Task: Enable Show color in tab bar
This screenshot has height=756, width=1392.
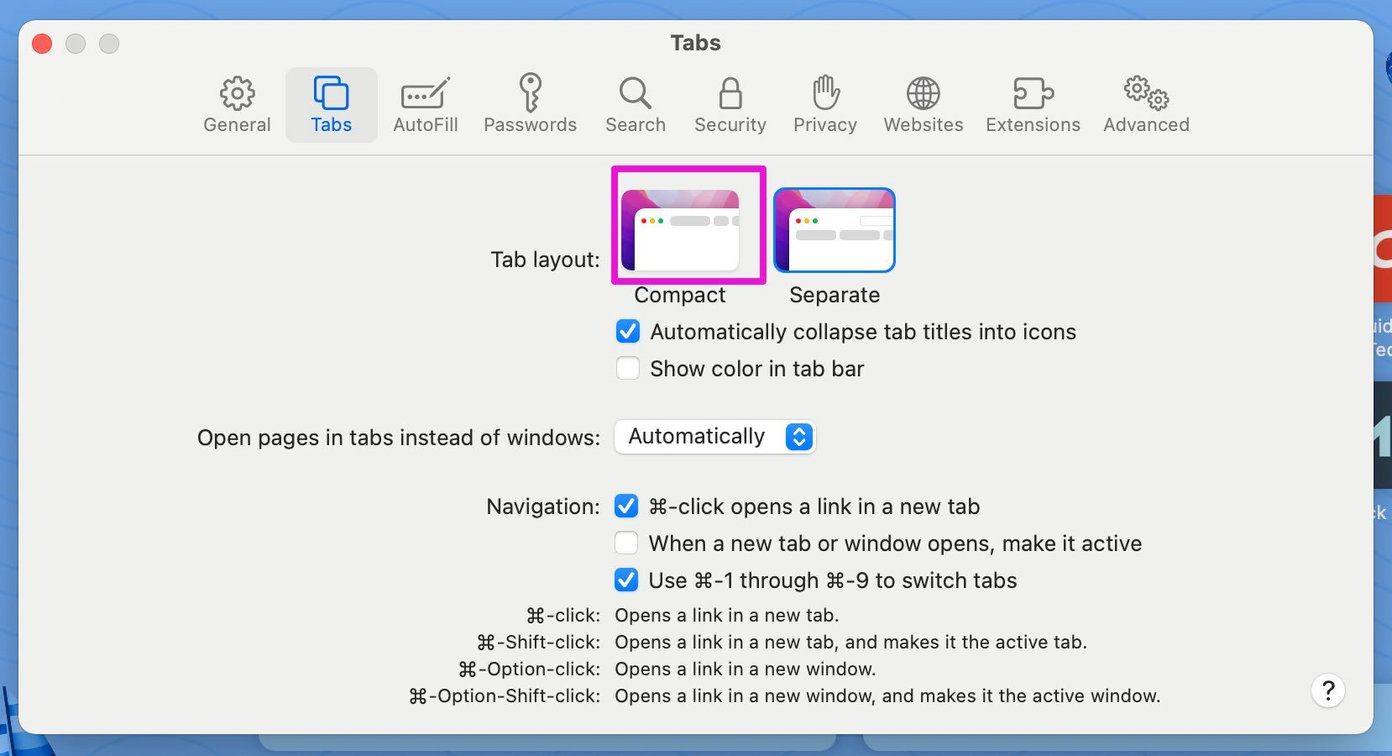Action: click(628, 368)
